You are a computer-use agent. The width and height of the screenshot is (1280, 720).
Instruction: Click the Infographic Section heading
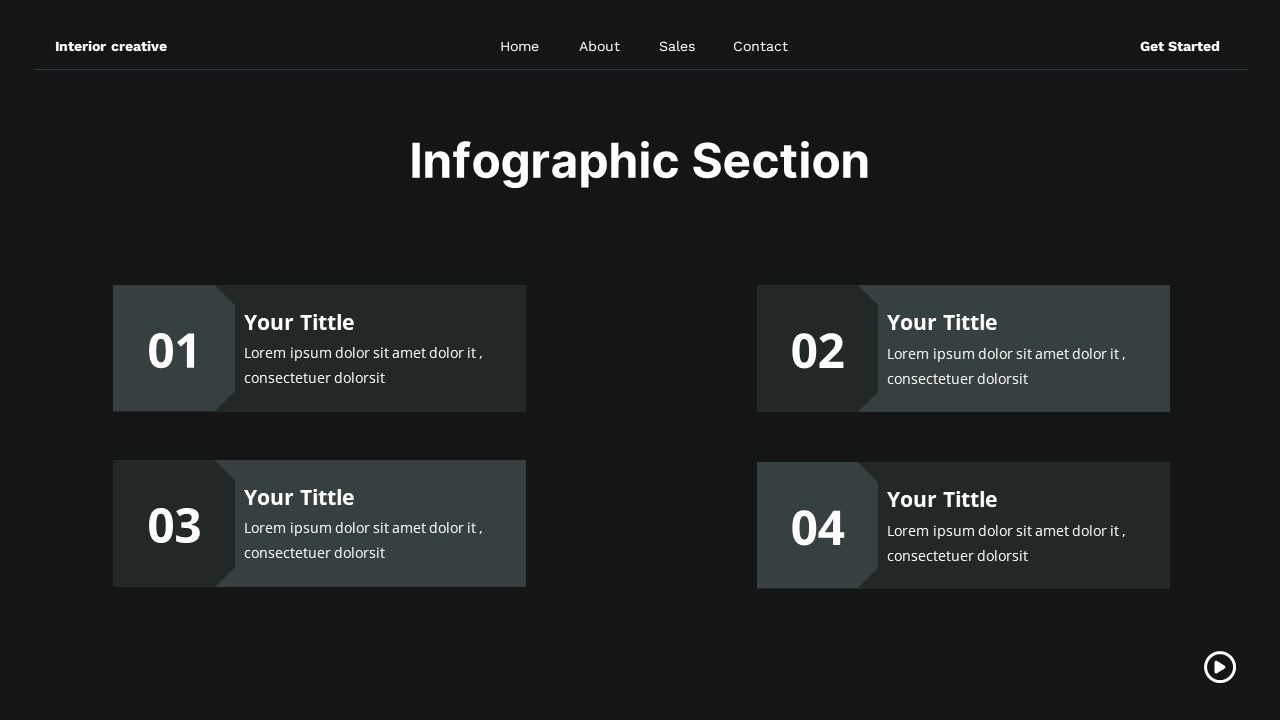click(639, 161)
